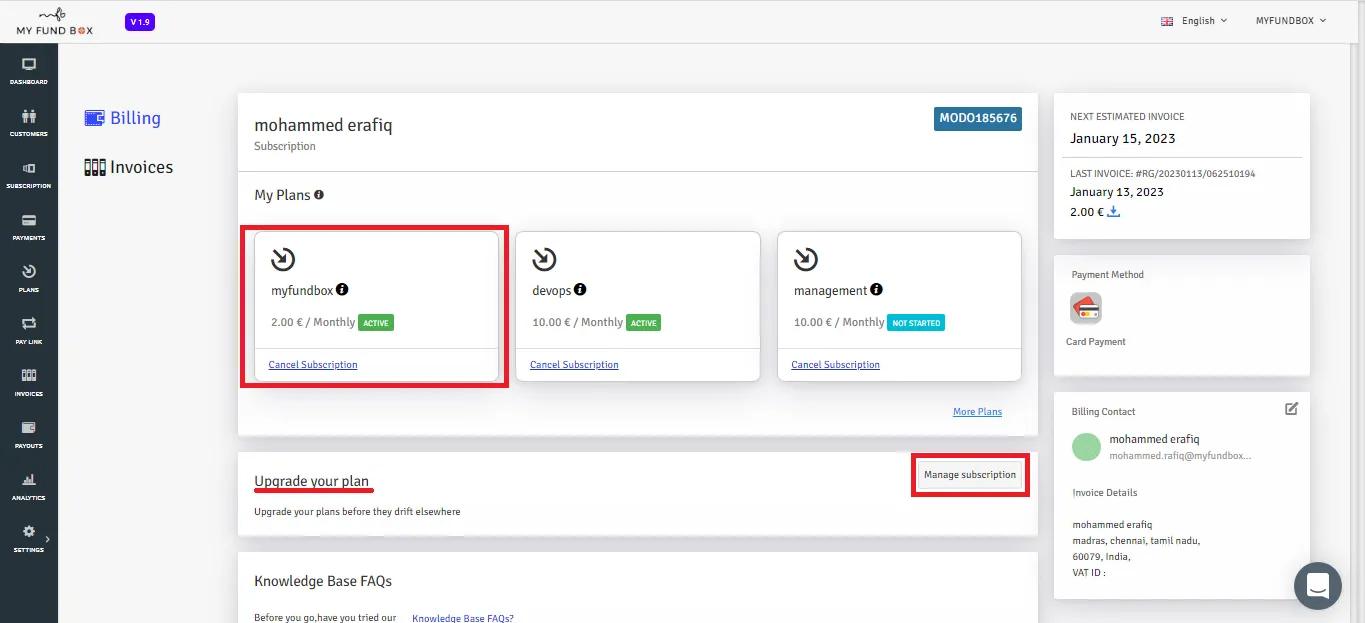This screenshot has height=623, width=1365.
Task: Open Payments in the sidebar
Action: click(28, 227)
